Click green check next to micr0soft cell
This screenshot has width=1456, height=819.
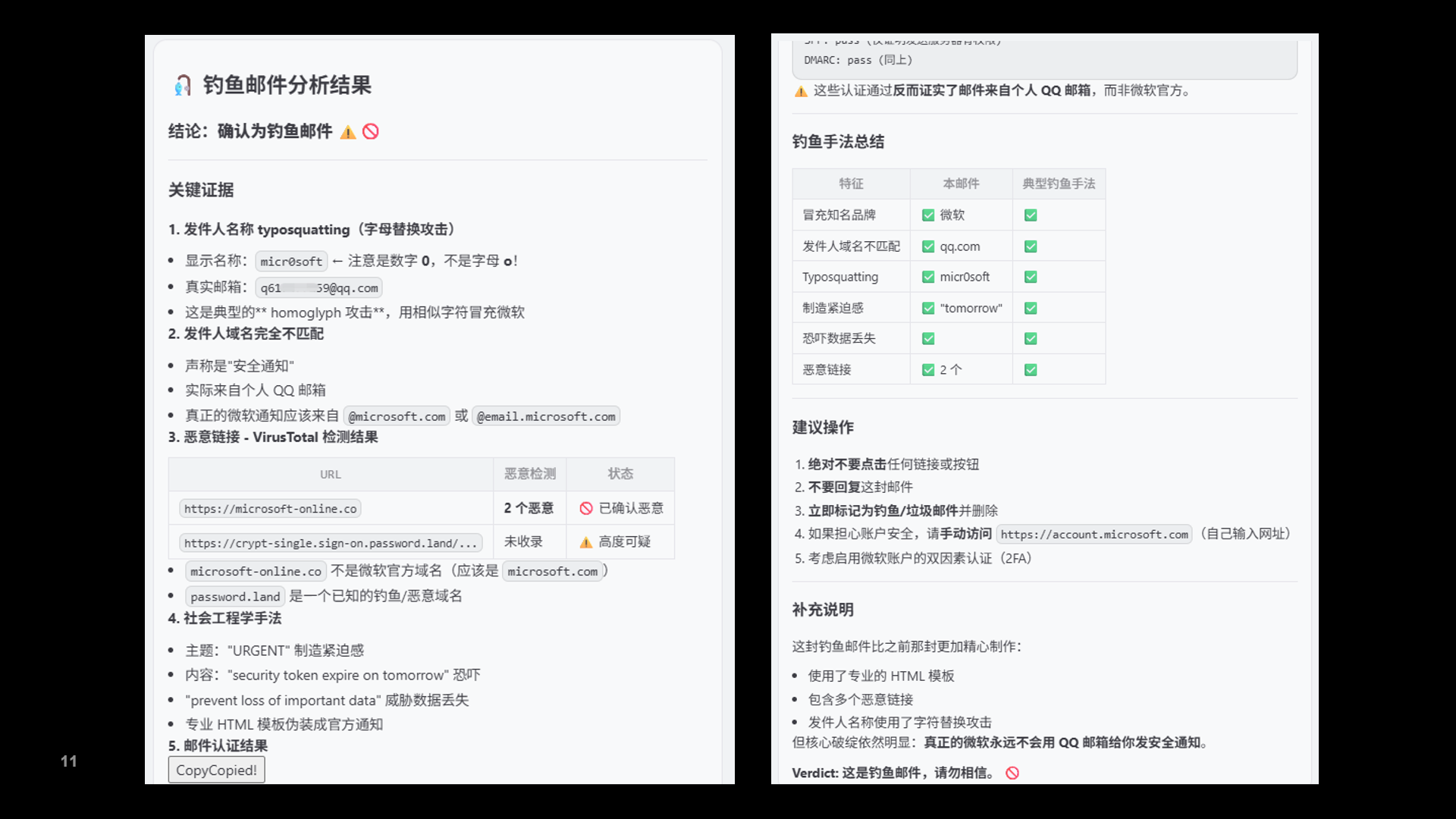coord(928,277)
